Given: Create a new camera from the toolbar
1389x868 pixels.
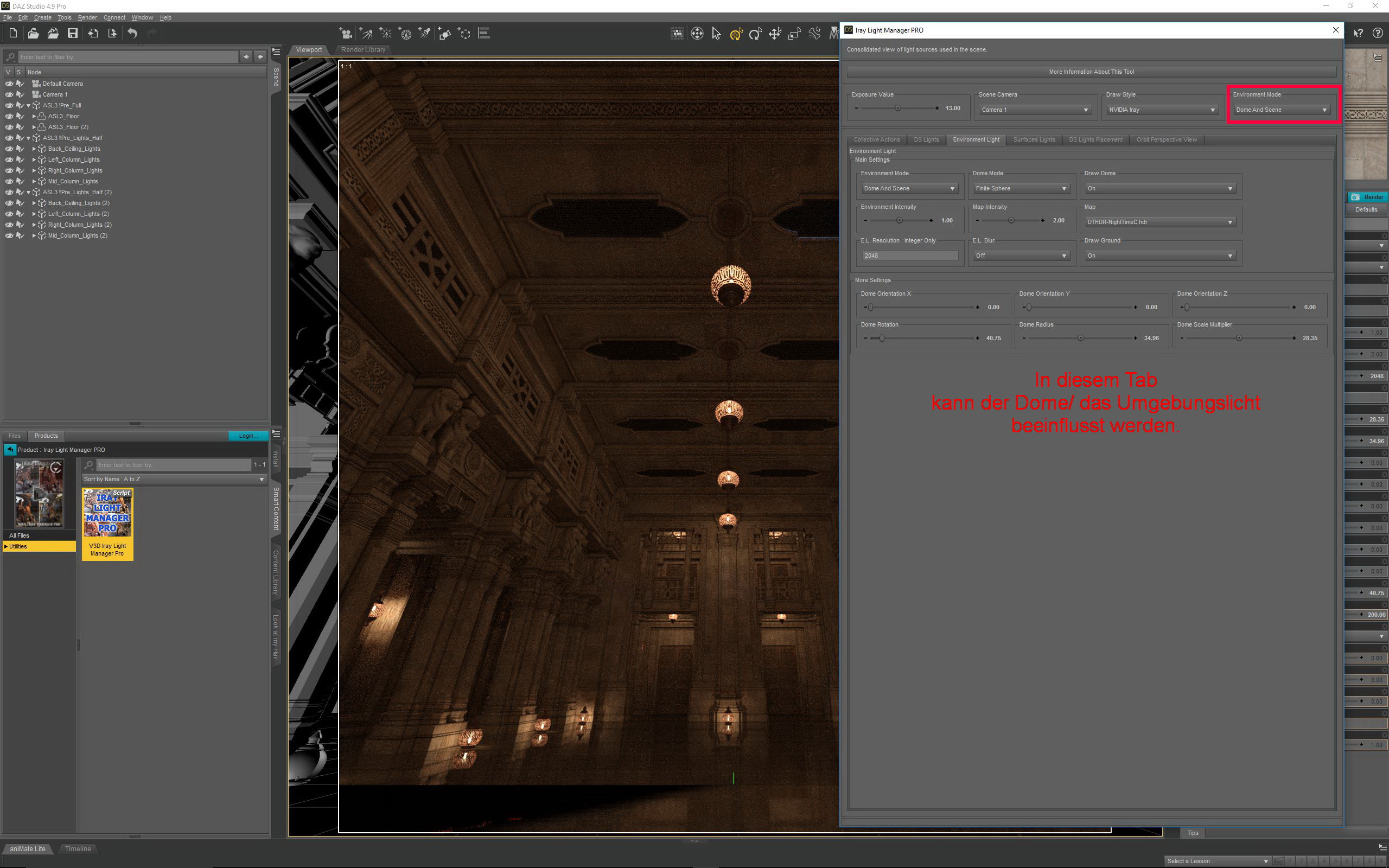Looking at the screenshot, I should click(x=345, y=33).
